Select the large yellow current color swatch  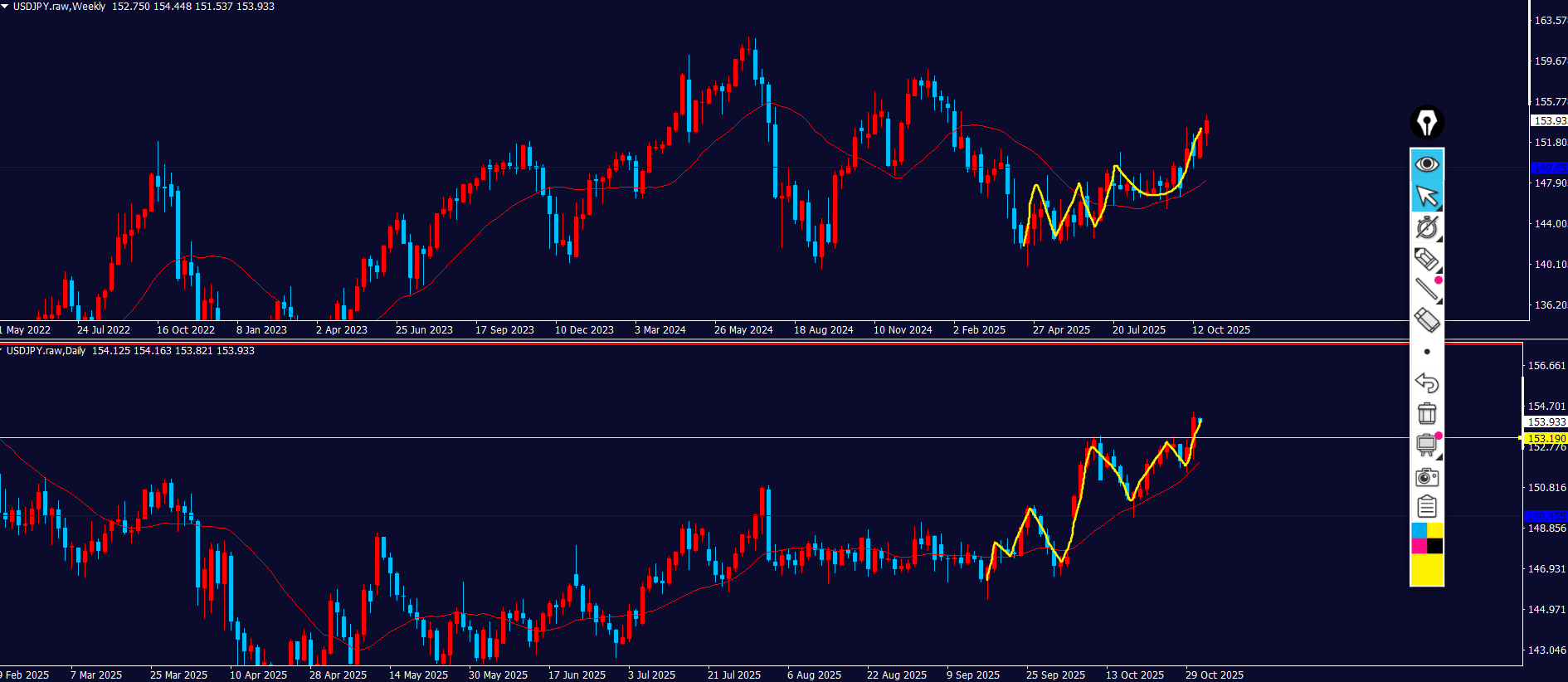click(1427, 570)
